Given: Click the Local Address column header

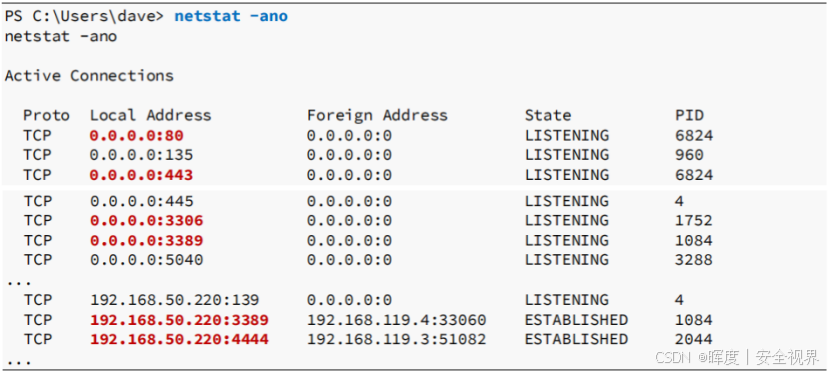Looking at the screenshot, I should [151, 116].
